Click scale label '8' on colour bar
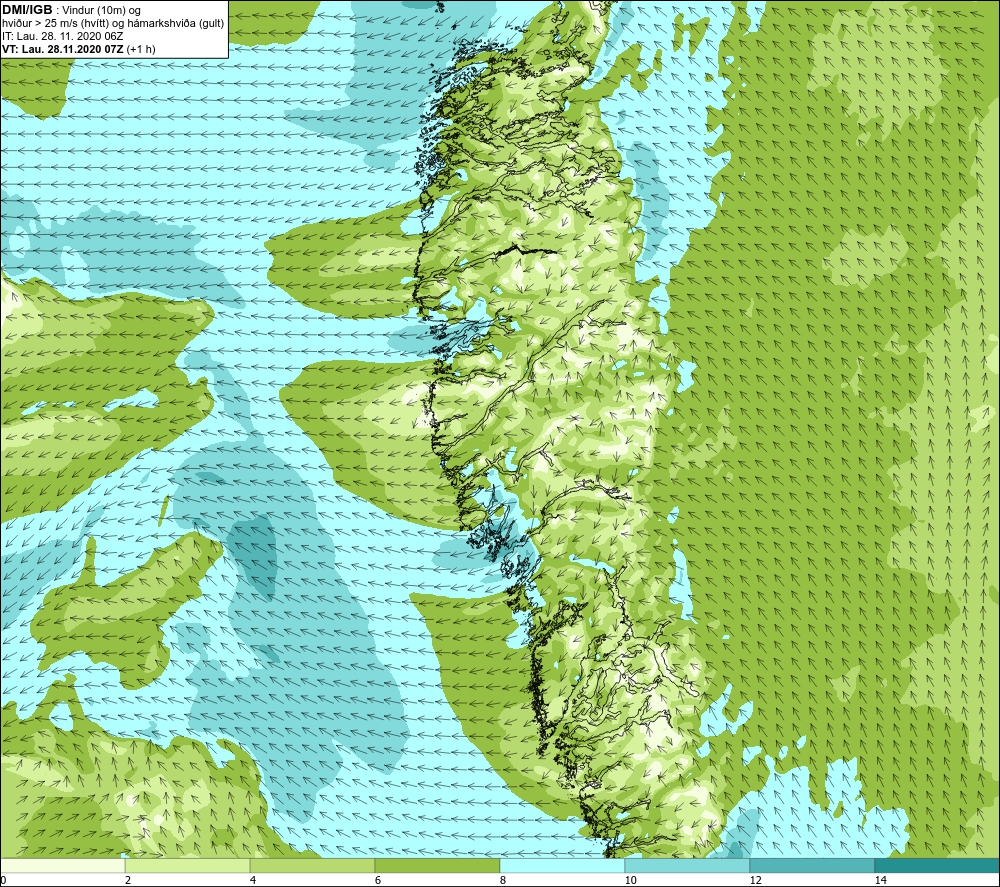 [x=503, y=880]
